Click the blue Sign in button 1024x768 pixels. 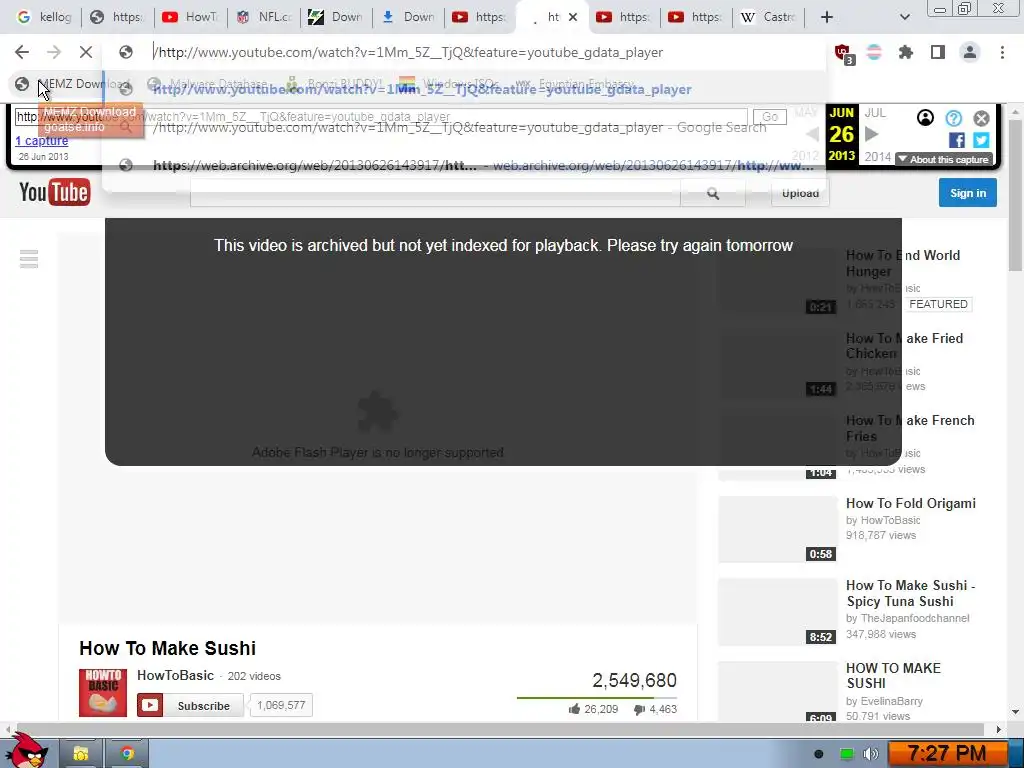[968, 193]
